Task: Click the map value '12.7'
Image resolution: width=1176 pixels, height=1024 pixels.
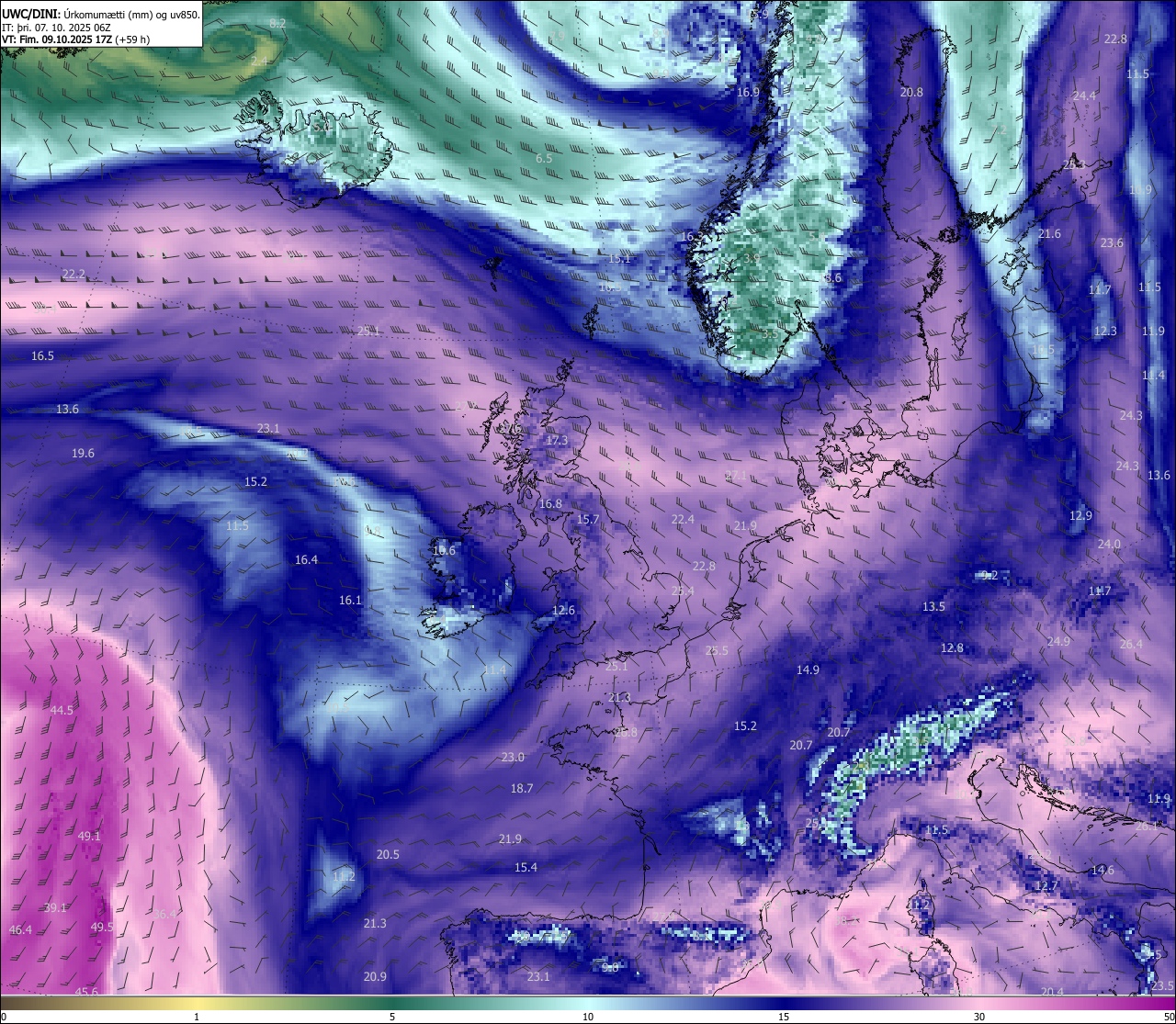Action: (1046, 886)
